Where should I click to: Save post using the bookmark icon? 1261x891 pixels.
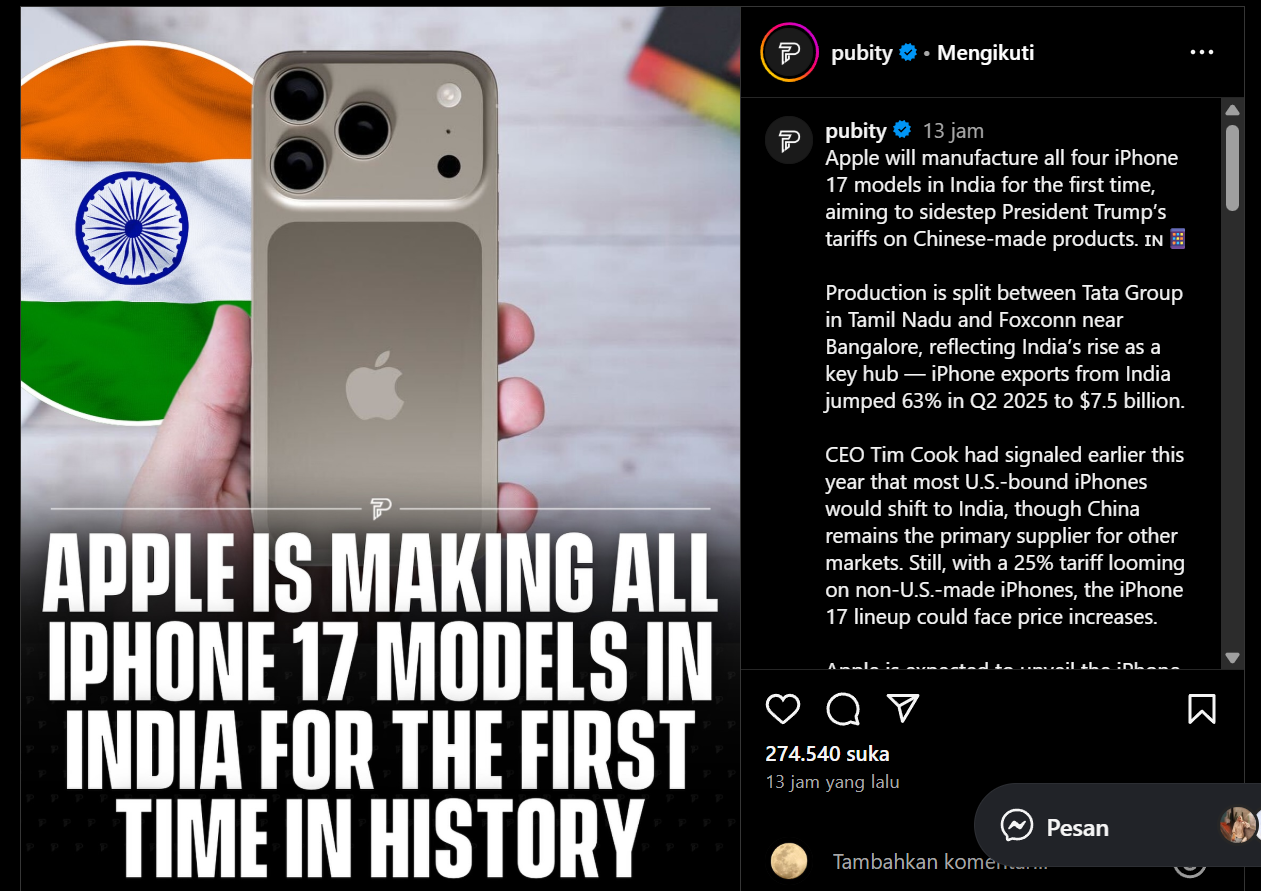coord(1201,709)
